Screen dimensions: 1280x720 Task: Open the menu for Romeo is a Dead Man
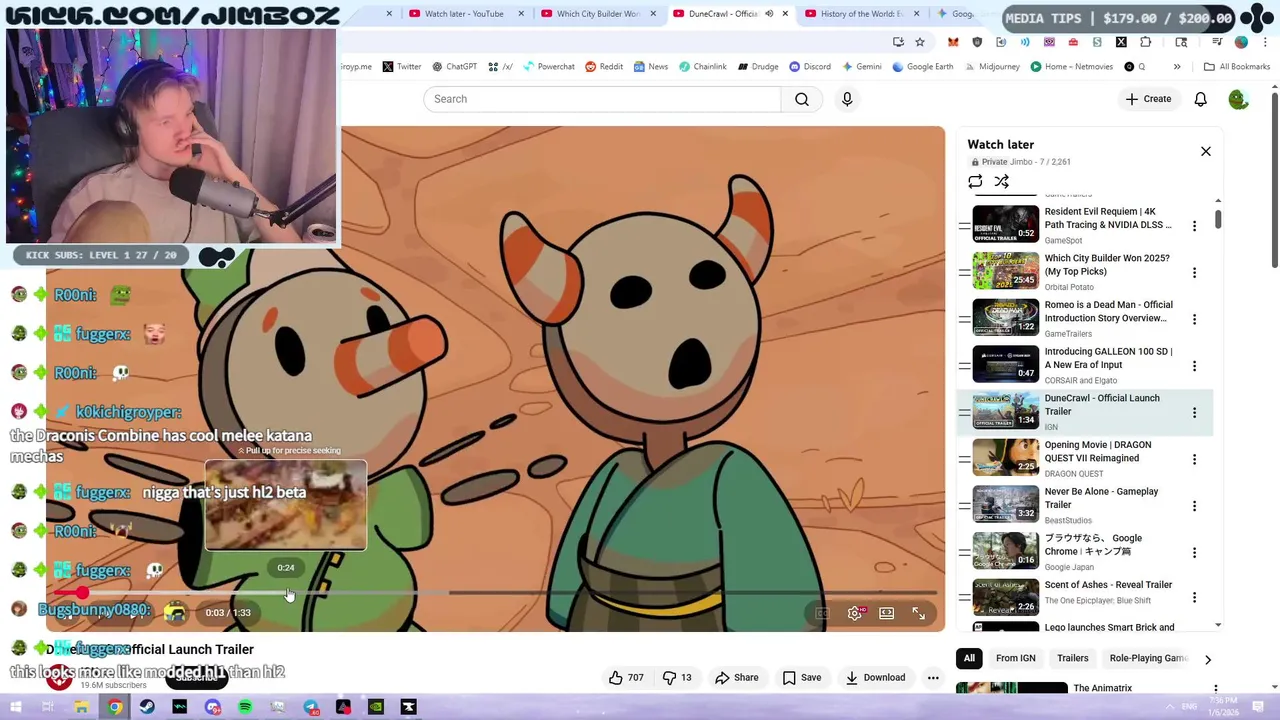coord(1194,319)
